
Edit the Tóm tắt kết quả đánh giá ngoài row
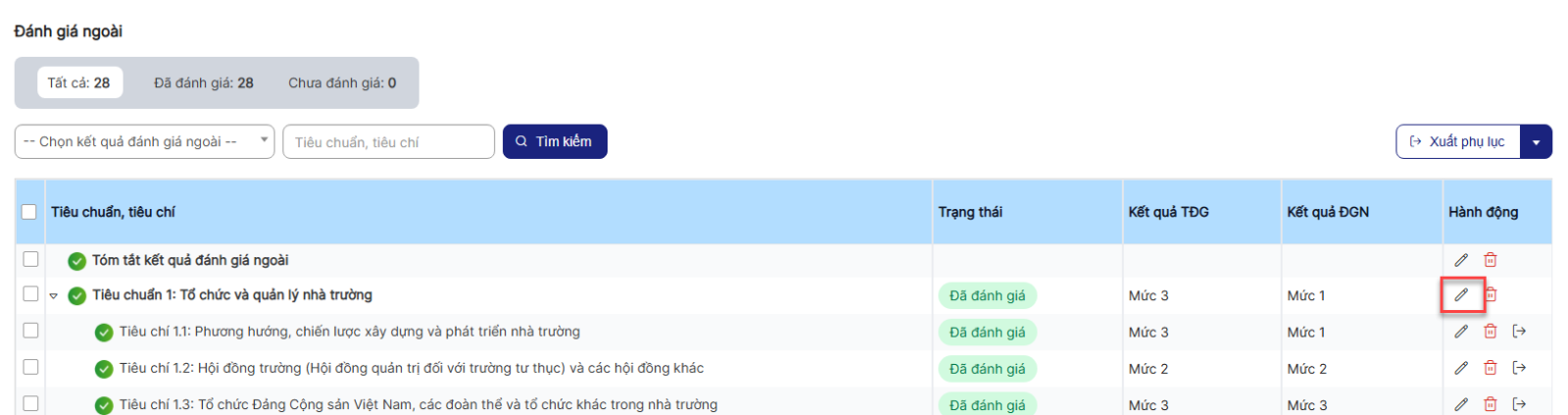click(1461, 260)
